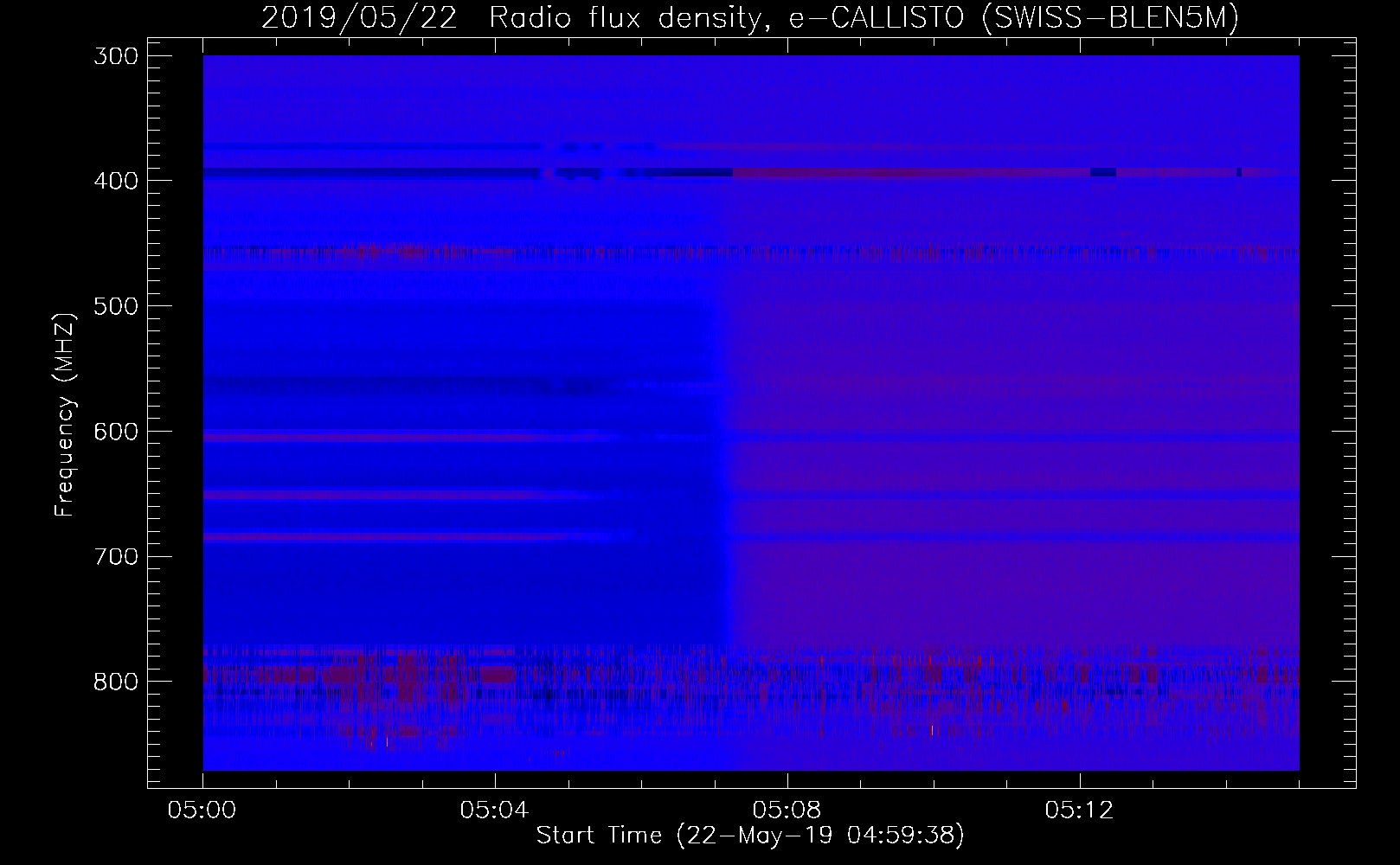Click the 05:08 time tick label
Viewport: 1400px width, 865px height.
tap(787, 811)
